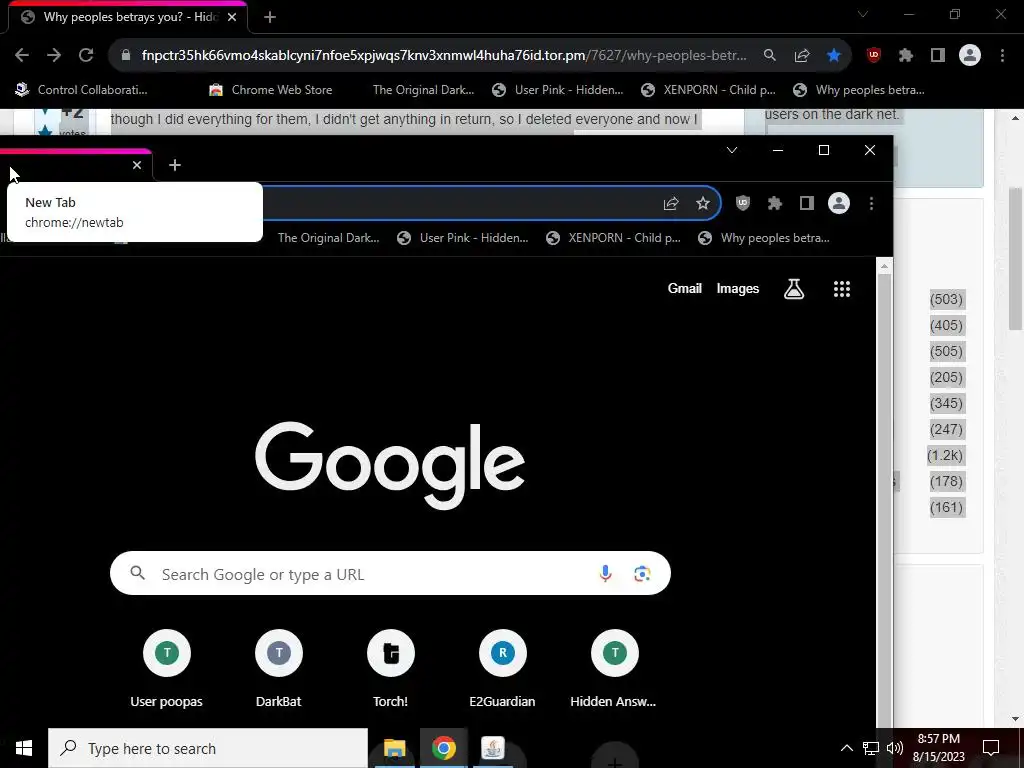
Task: Open the Java app on the taskbar
Action: point(492,748)
